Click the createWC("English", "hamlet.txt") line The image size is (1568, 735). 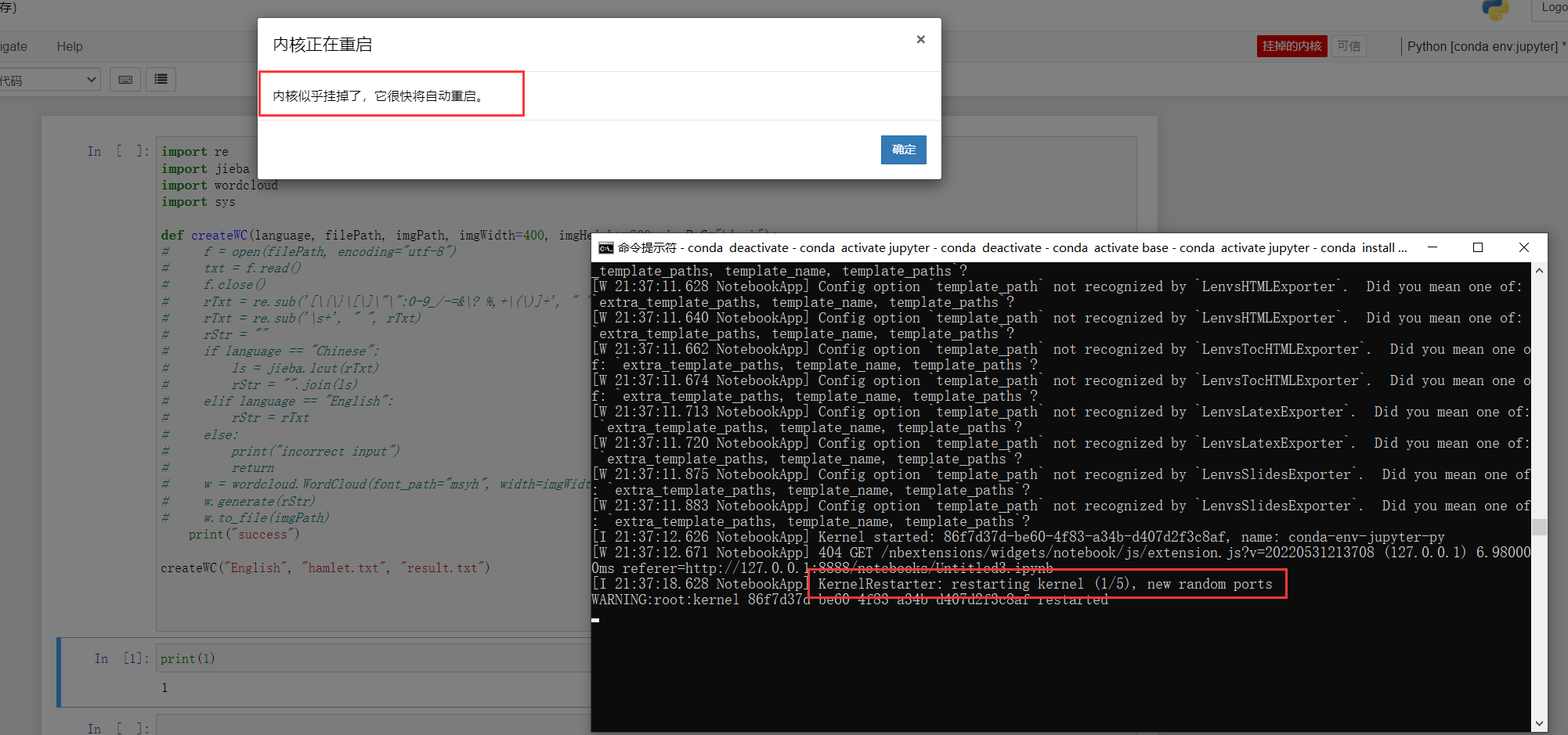coord(325,567)
